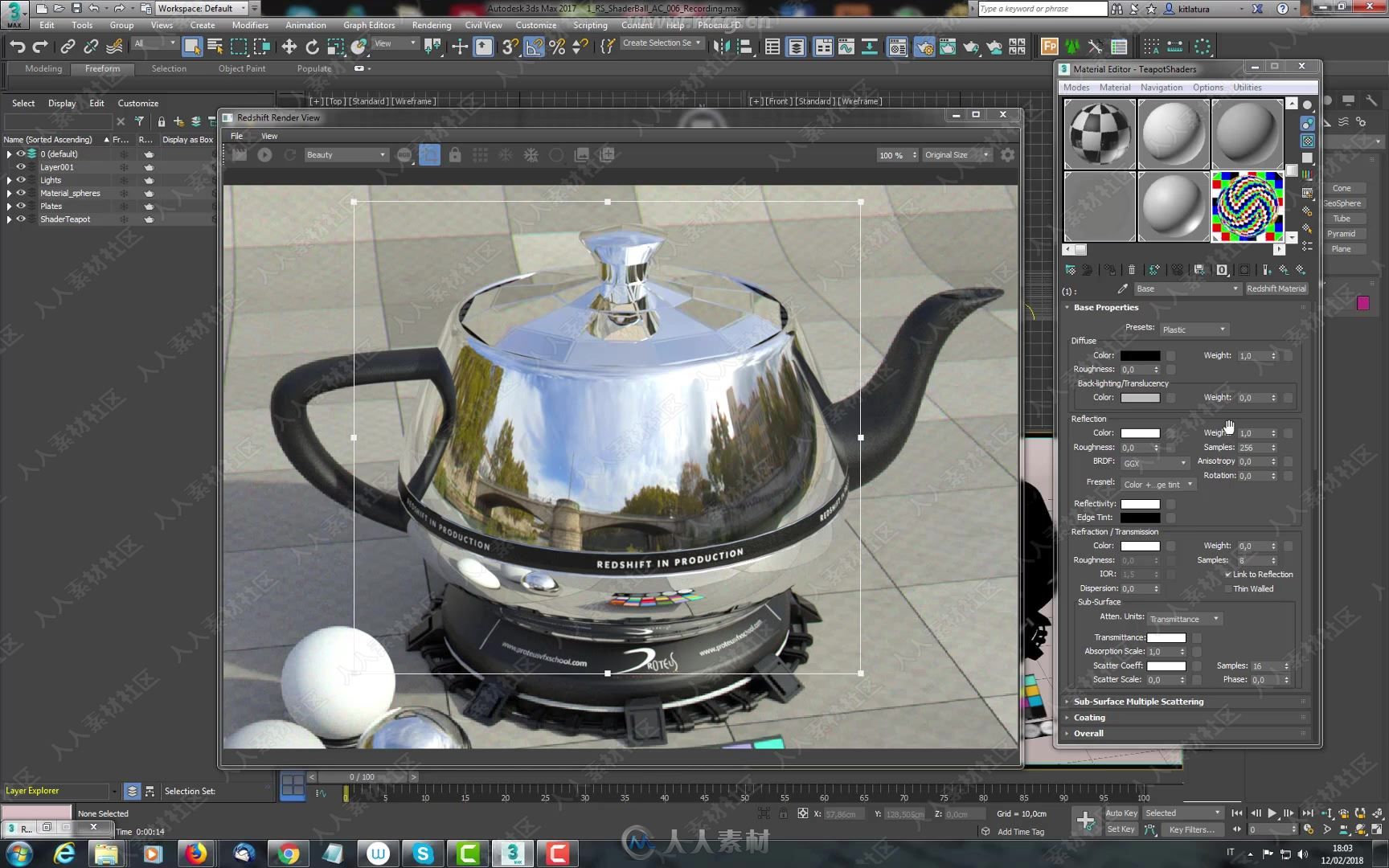This screenshot has height=868, width=1389.
Task: Open Redshift Render View settings gear
Action: [x=1008, y=154]
